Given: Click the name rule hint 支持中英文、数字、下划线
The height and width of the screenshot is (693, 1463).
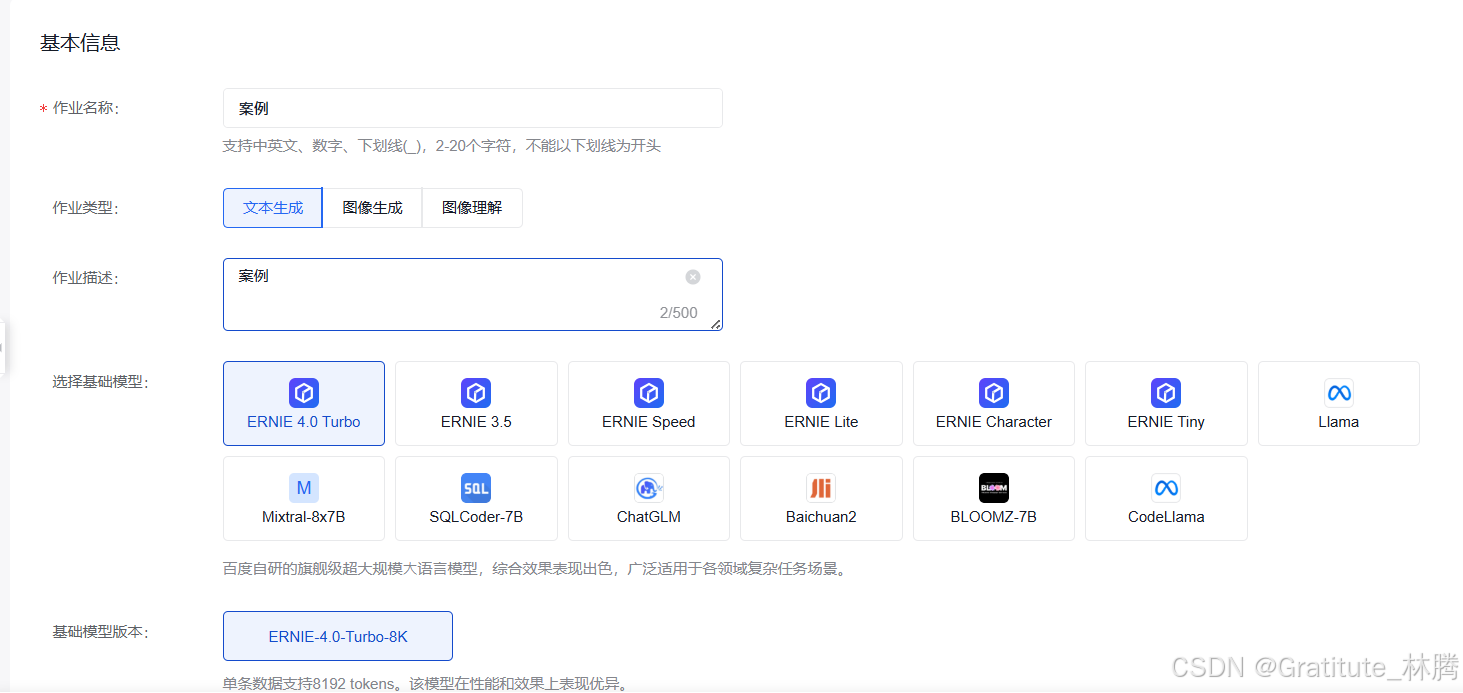Looking at the screenshot, I should click(442, 146).
